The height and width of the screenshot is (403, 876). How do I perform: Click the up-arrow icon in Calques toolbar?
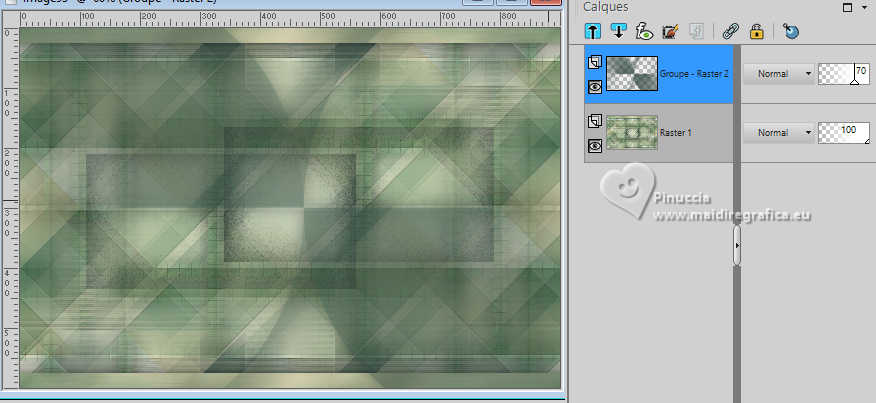(593, 31)
